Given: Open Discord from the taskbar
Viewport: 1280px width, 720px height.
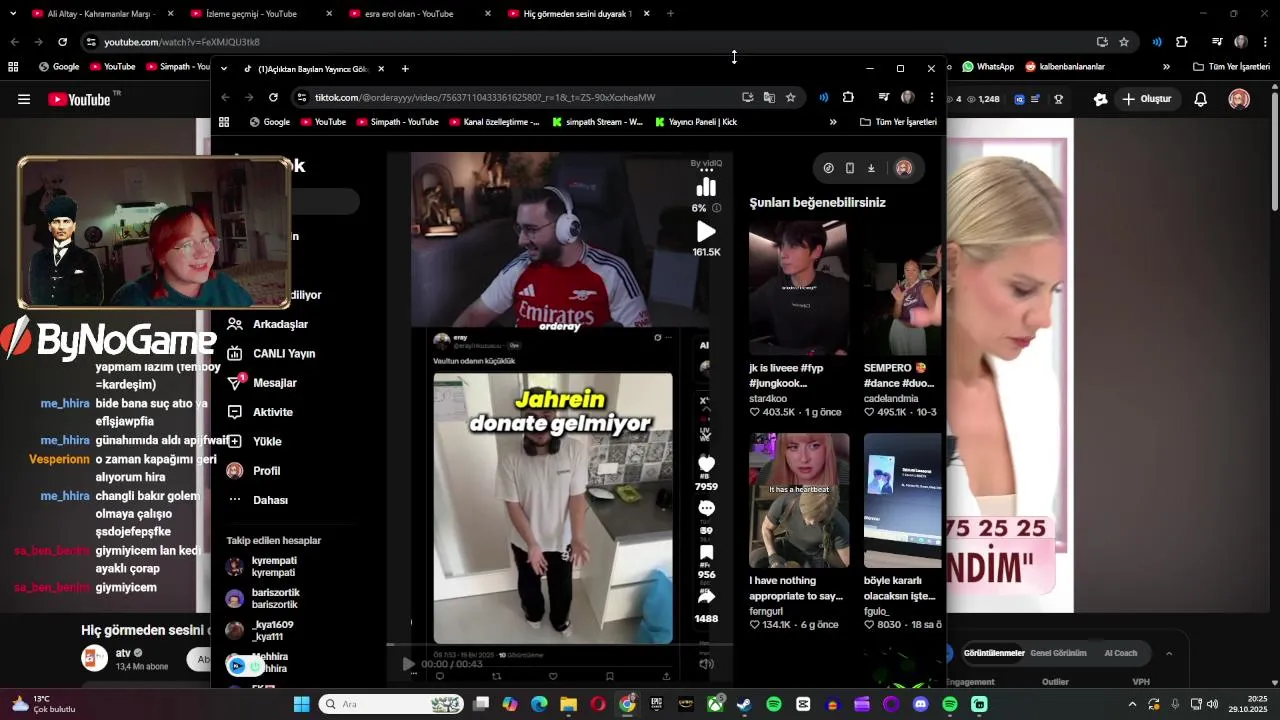Looking at the screenshot, I should point(920,704).
